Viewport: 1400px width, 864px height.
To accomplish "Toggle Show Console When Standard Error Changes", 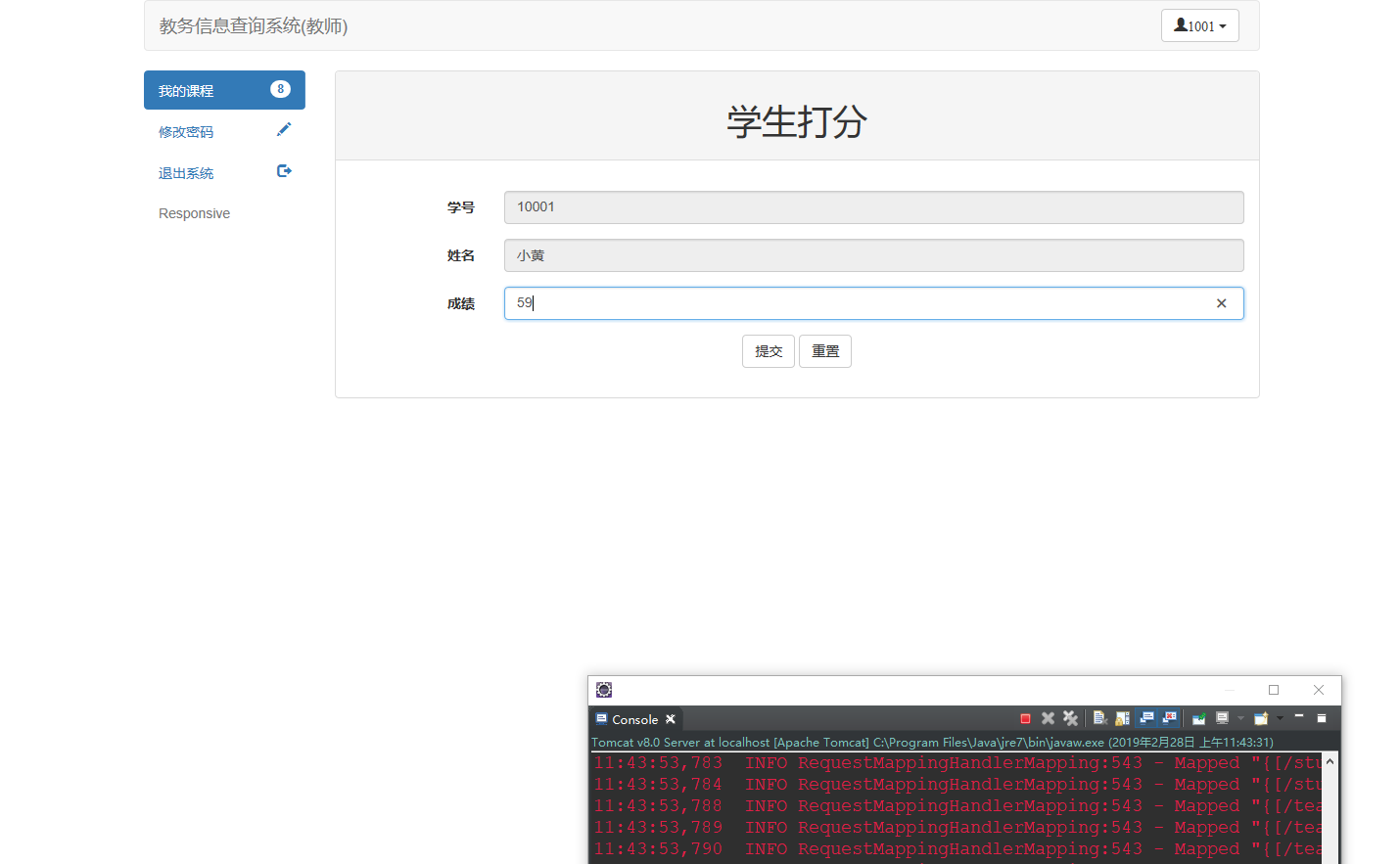I will coord(1170,718).
